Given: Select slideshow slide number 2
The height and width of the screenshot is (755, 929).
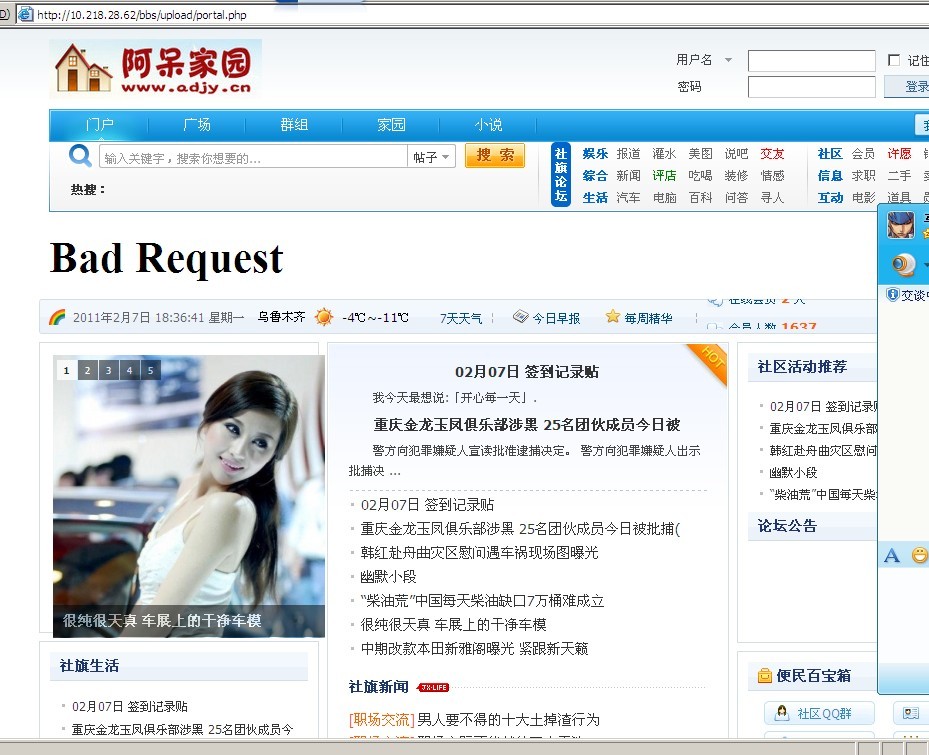Looking at the screenshot, I should 87,370.
